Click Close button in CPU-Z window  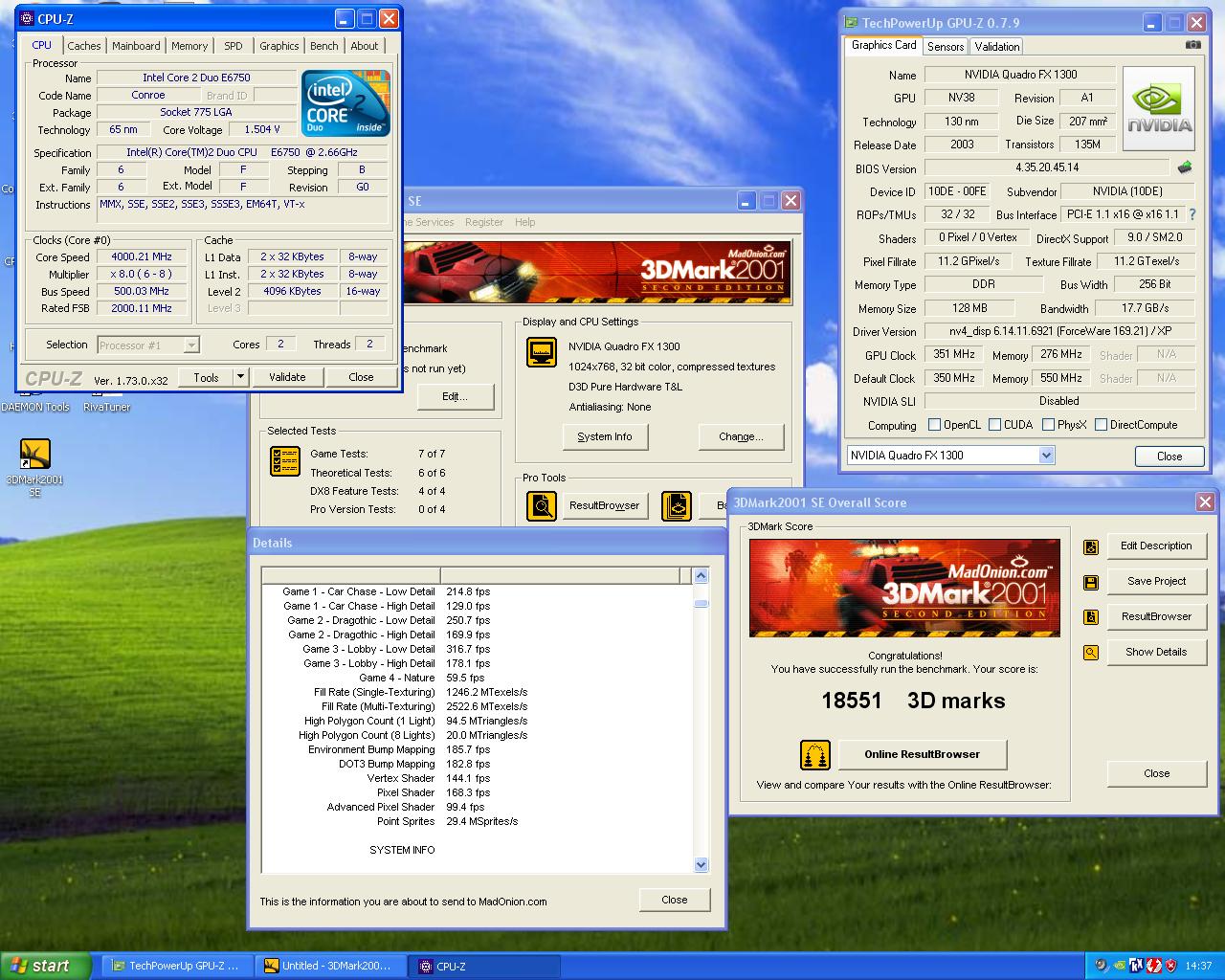(361, 377)
